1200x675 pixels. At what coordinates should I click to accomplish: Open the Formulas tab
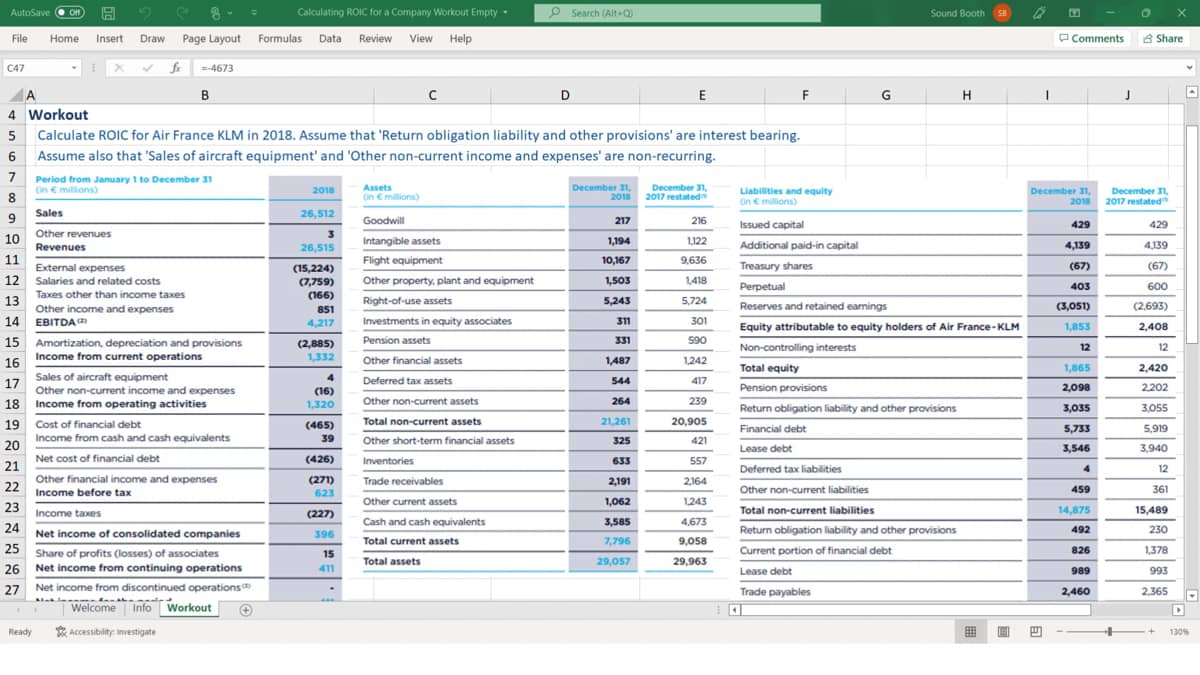[x=280, y=38]
